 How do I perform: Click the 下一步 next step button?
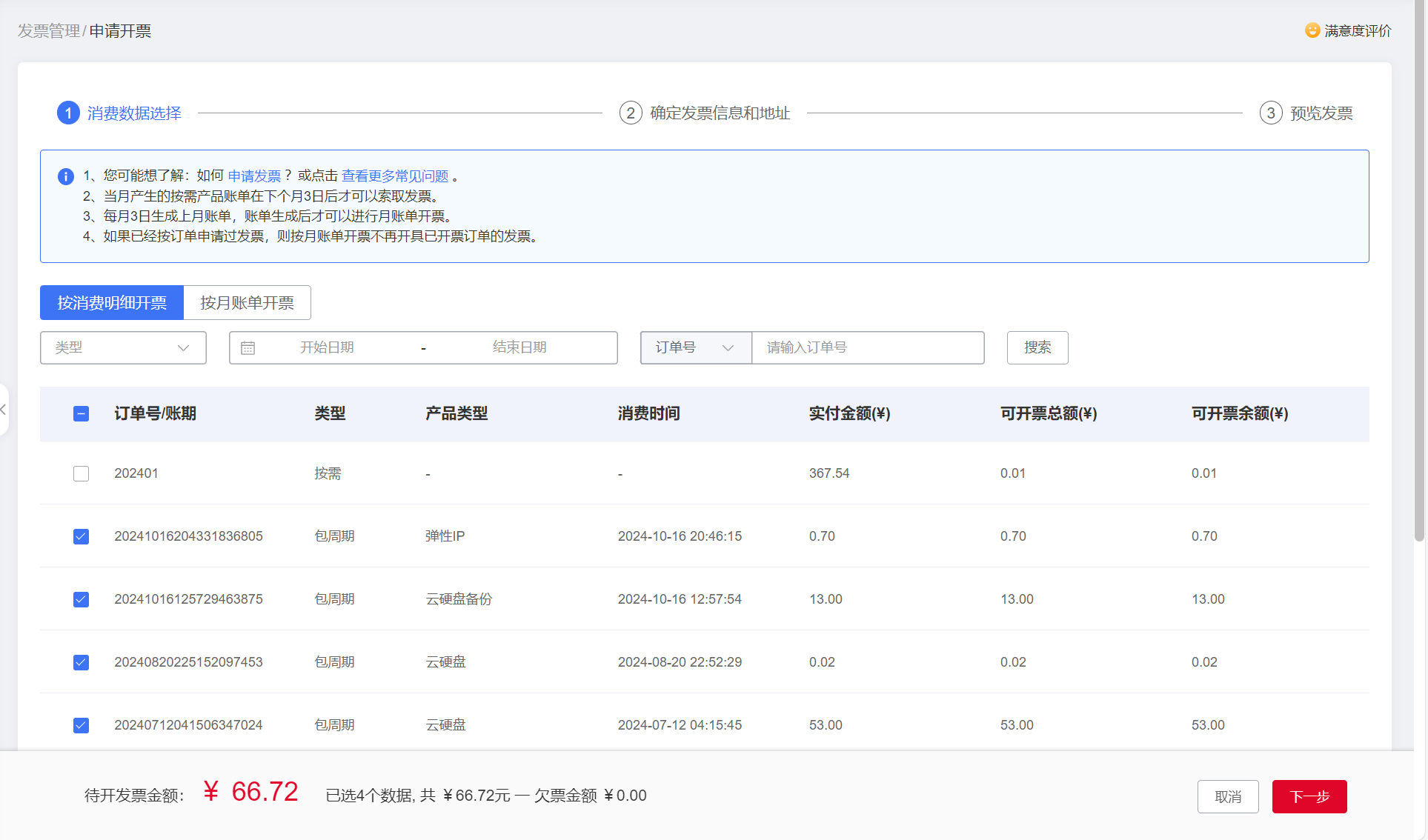pos(1309,796)
